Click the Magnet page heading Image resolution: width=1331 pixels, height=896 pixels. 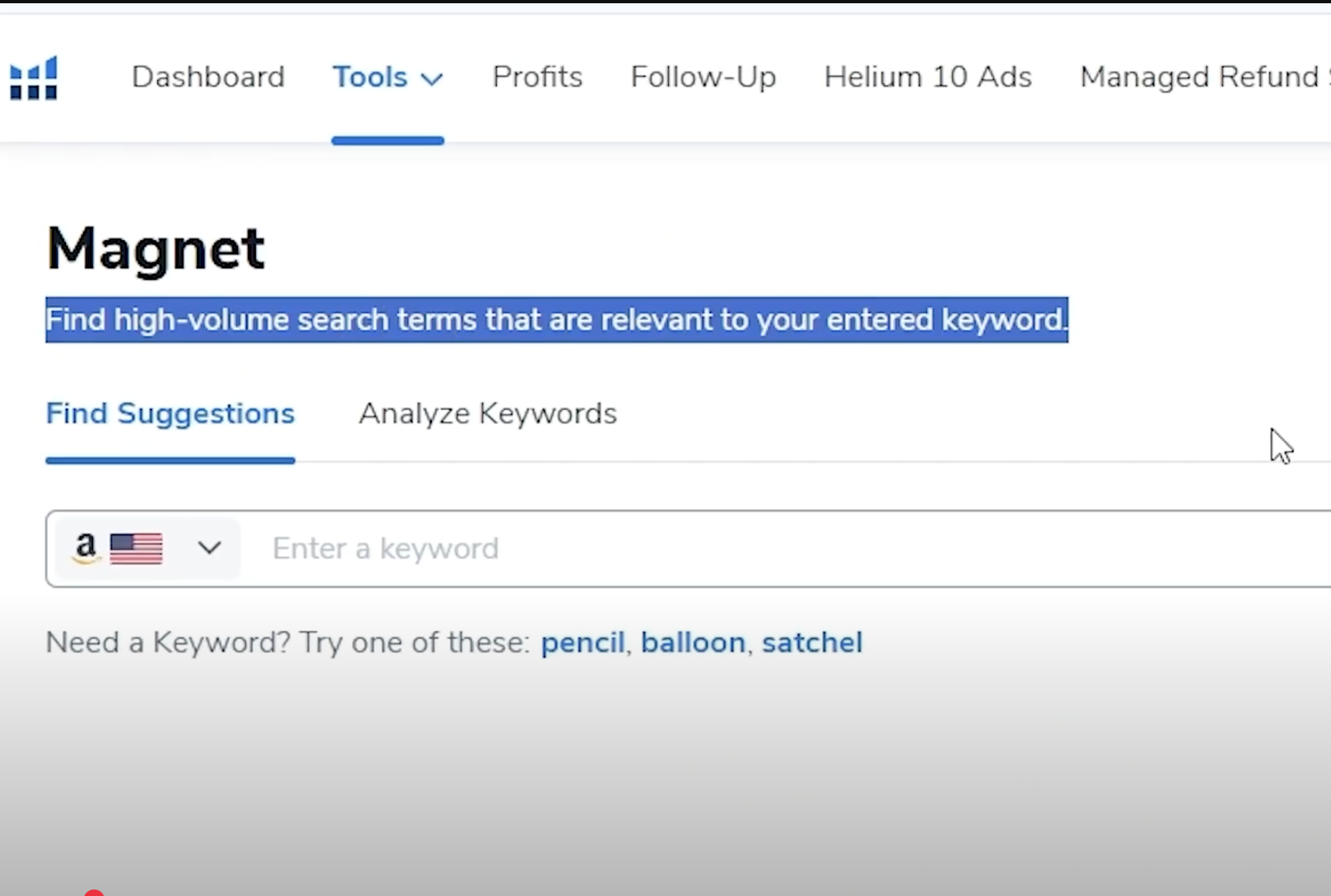pos(155,248)
